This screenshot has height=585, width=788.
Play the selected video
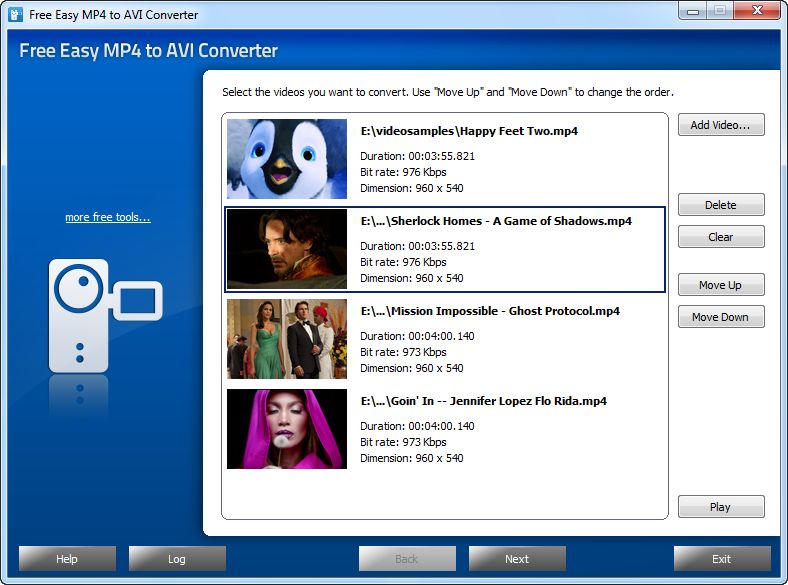(721, 507)
